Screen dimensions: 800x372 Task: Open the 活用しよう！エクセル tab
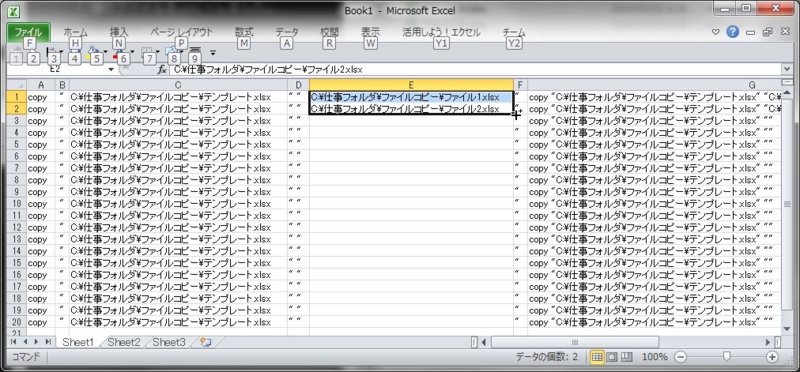pos(441,32)
